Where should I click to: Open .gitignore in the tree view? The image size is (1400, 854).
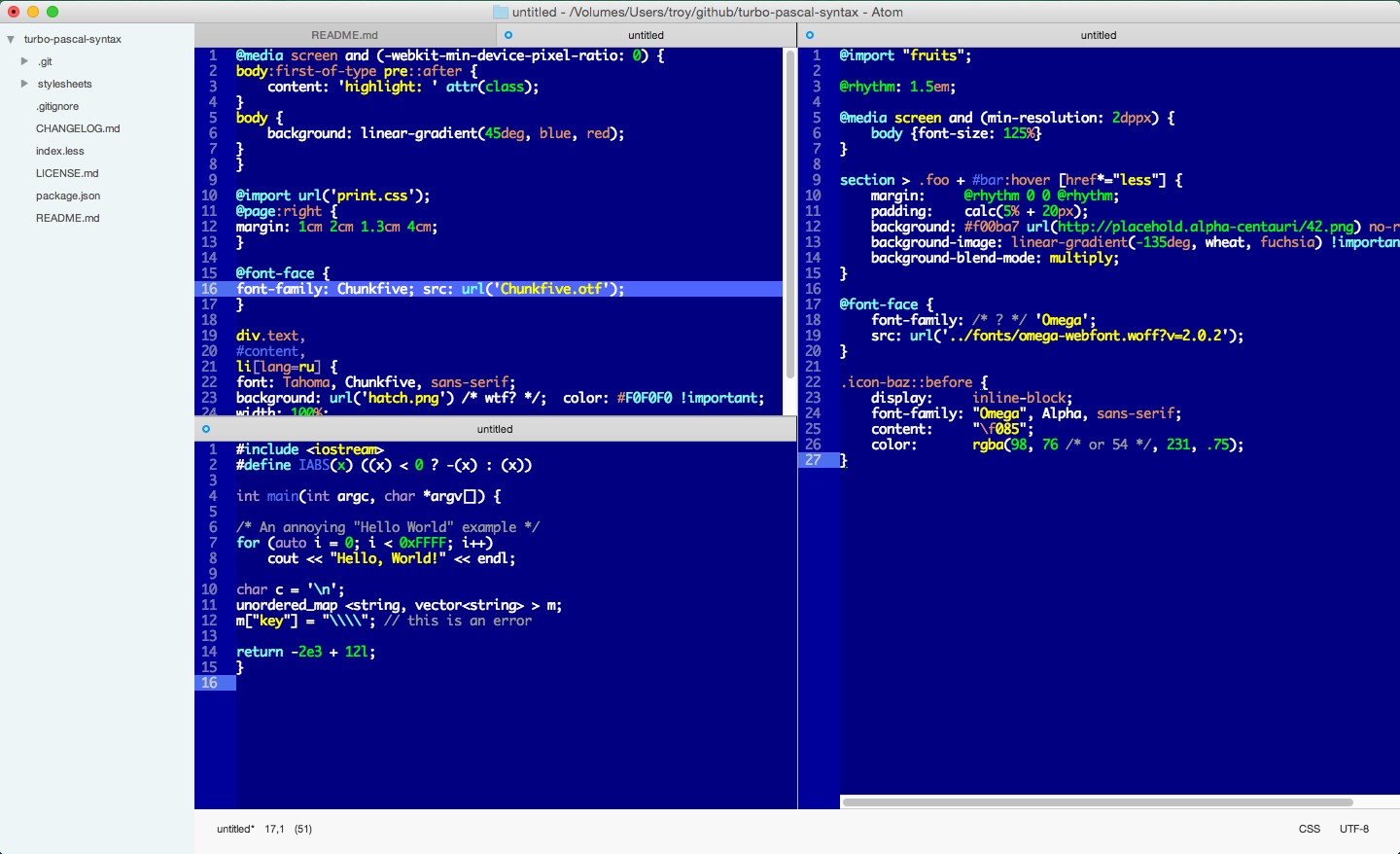pyautogui.click(x=57, y=106)
